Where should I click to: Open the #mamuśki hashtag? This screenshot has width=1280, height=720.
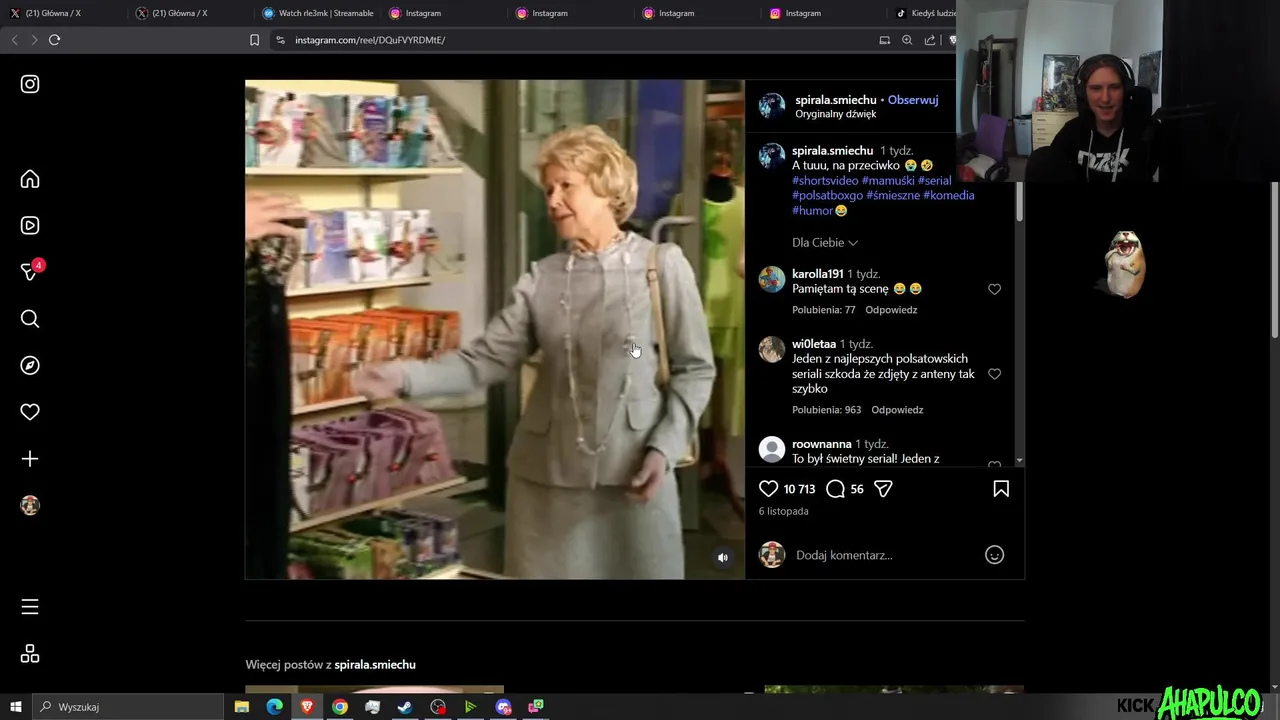pos(888,181)
